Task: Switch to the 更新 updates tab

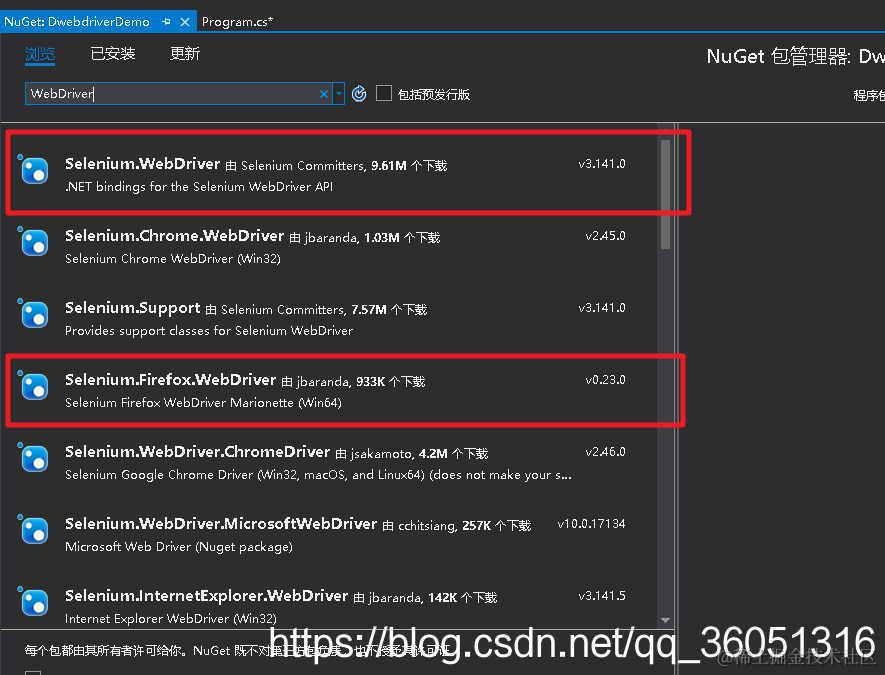Action: [x=185, y=54]
